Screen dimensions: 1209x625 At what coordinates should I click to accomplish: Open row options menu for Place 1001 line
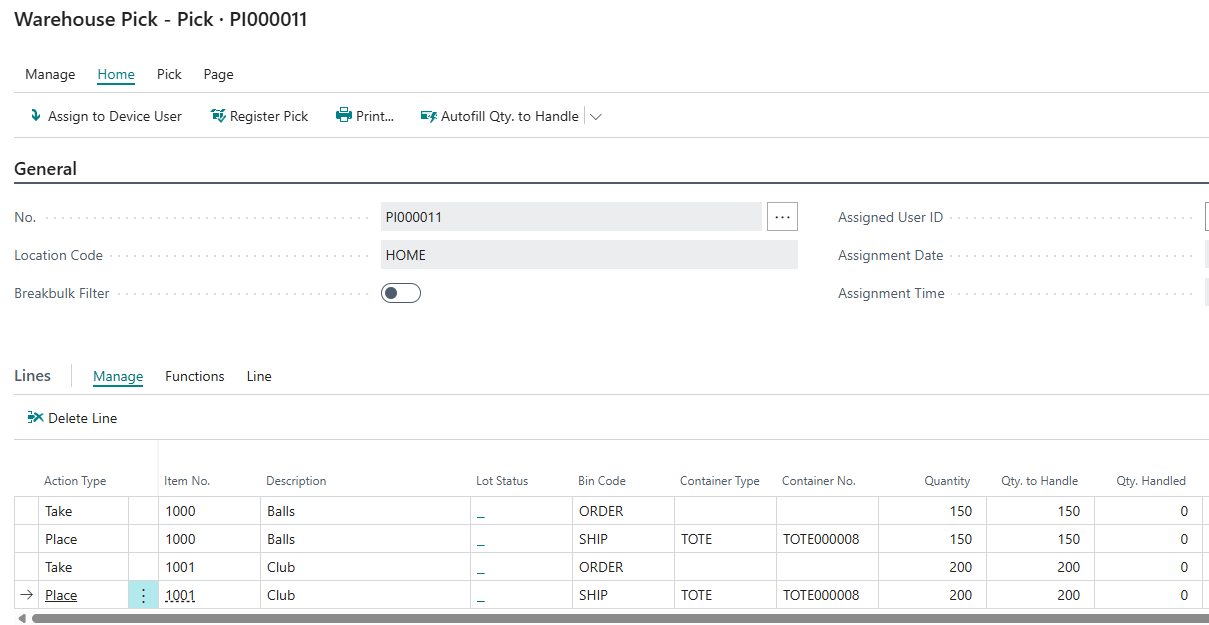[x=143, y=595]
